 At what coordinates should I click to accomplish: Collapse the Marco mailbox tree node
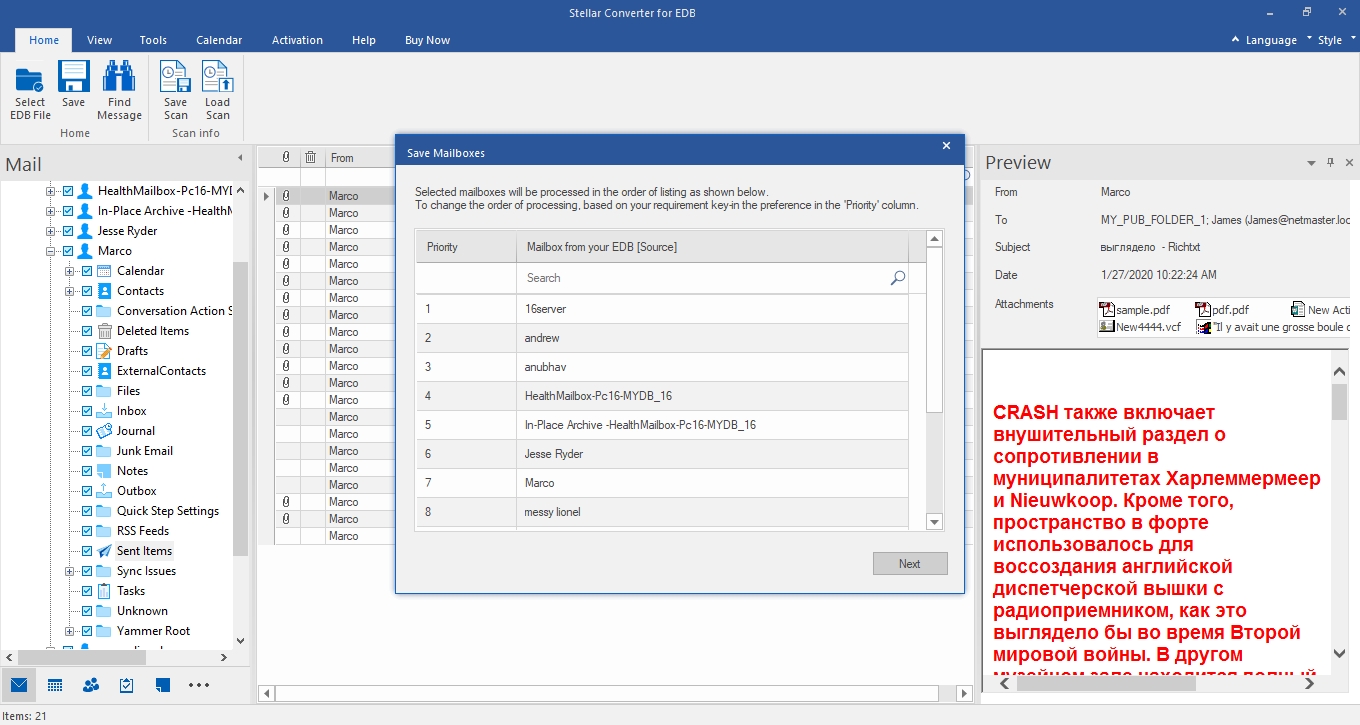(x=51, y=251)
